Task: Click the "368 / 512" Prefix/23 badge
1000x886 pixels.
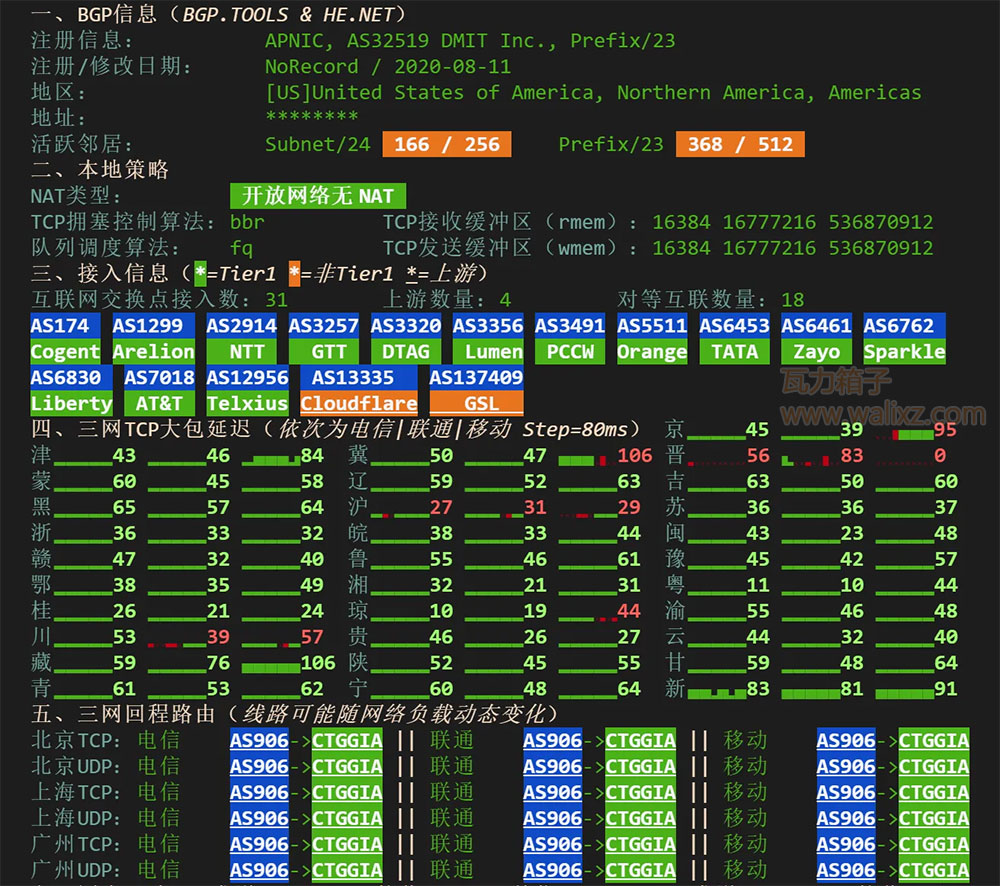Action: 740,144
